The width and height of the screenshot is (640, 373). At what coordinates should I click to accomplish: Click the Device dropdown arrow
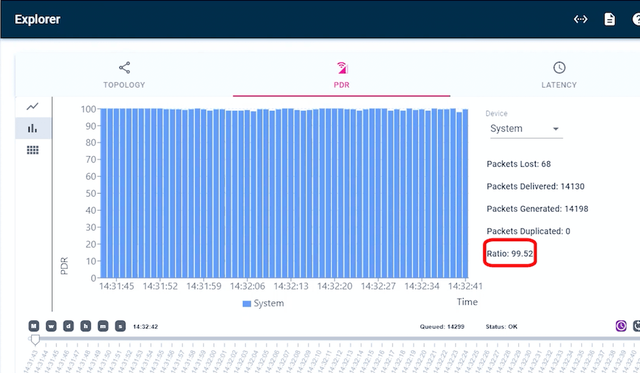556,129
